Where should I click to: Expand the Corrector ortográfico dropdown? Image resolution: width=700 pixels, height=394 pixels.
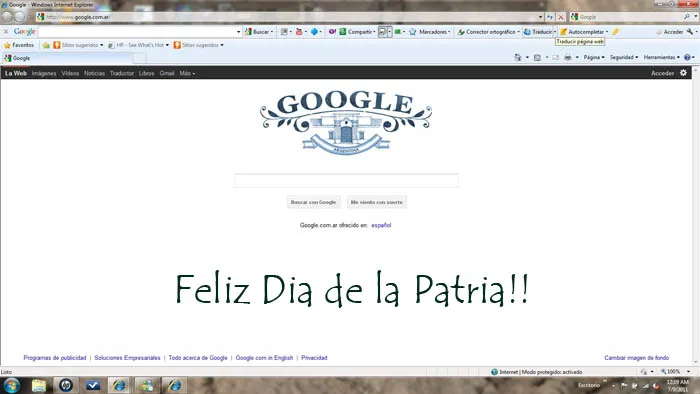pos(518,32)
